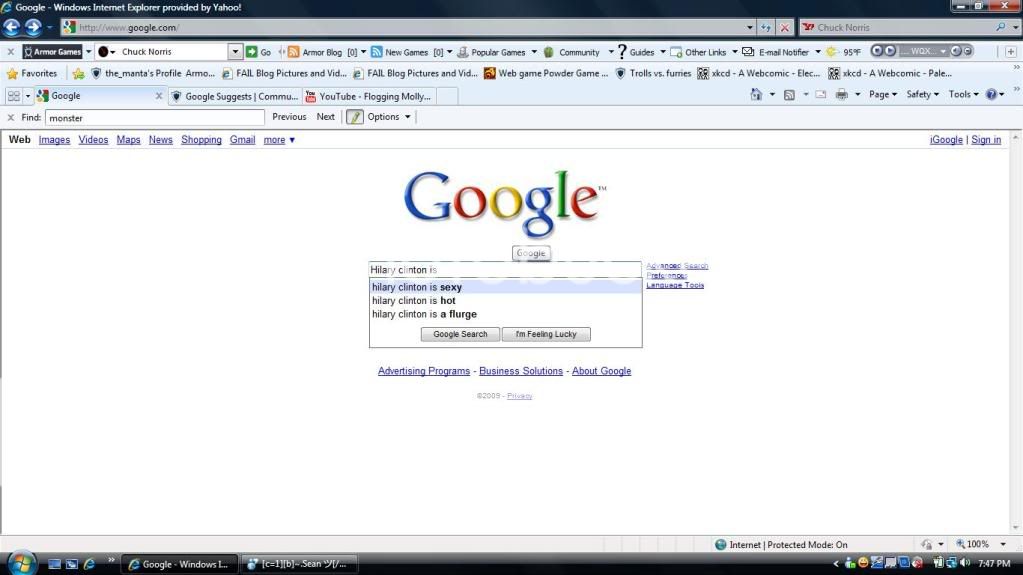Expand the zoom level 100% dropdown

point(1003,544)
